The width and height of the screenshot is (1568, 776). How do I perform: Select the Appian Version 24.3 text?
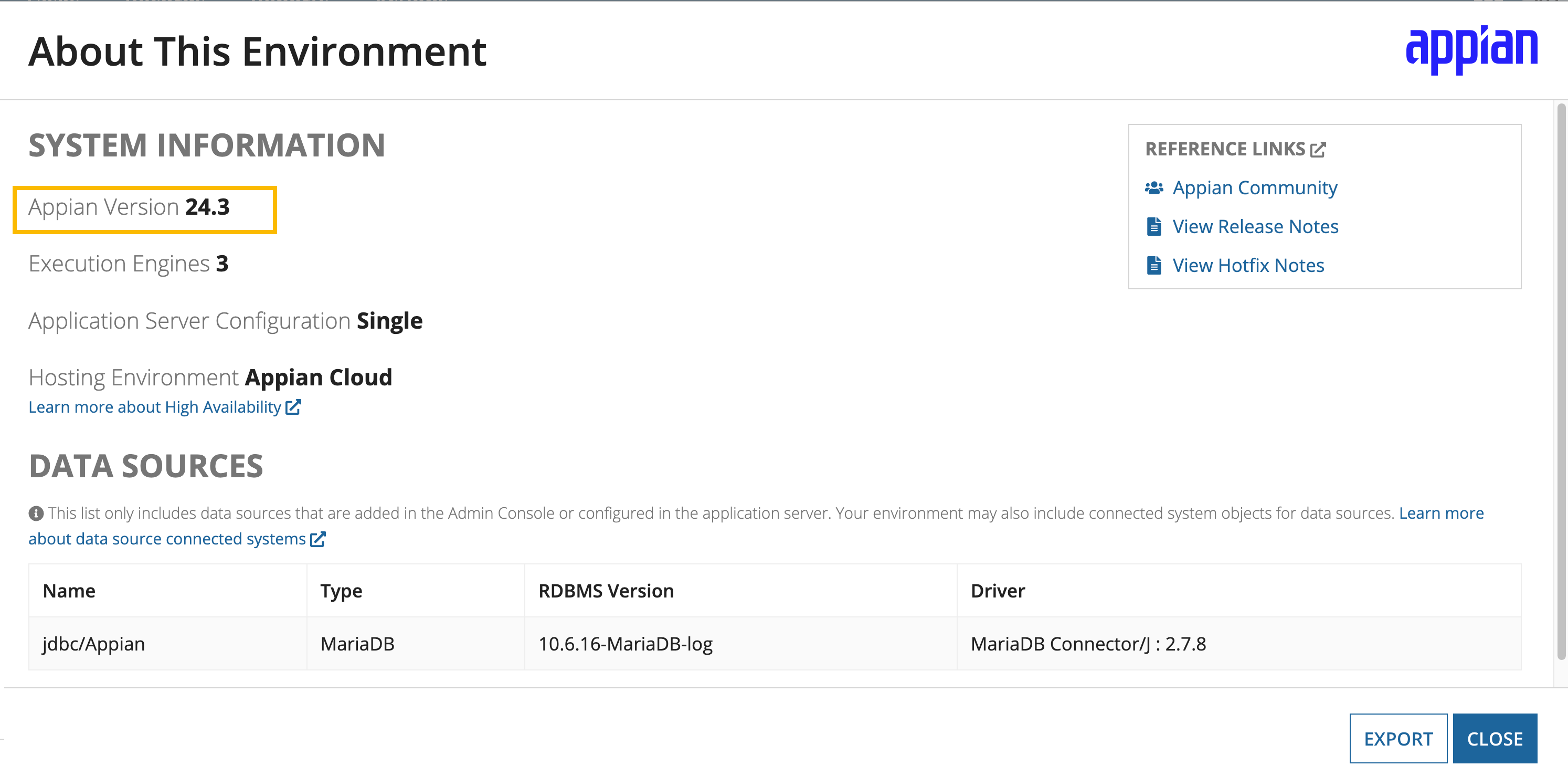click(129, 207)
